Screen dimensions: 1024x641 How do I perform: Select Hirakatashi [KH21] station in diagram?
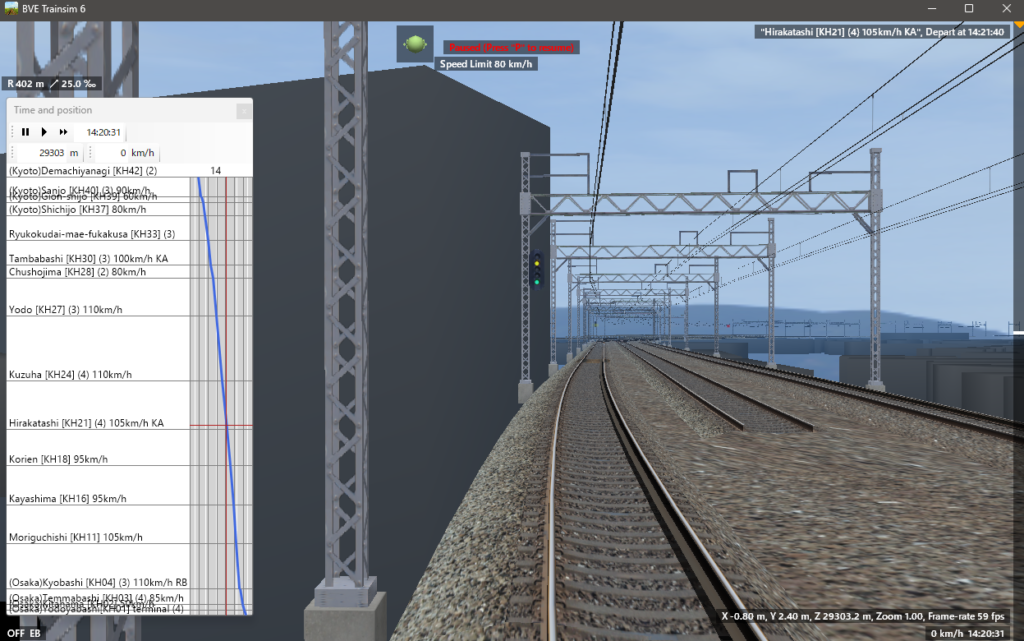point(88,423)
